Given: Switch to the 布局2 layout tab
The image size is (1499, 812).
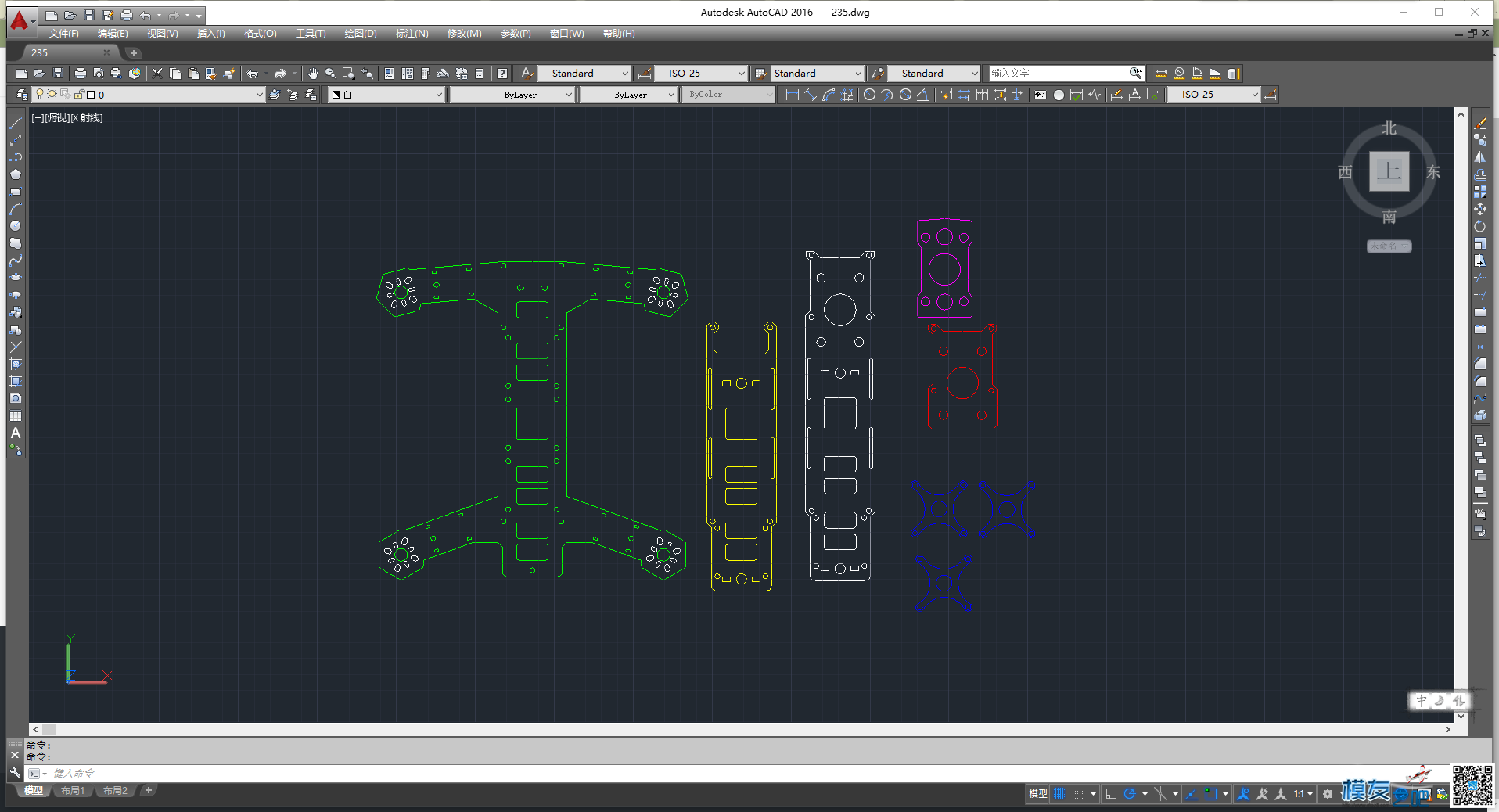Looking at the screenshot, I should pyautogui.click(x=115, y=791).
